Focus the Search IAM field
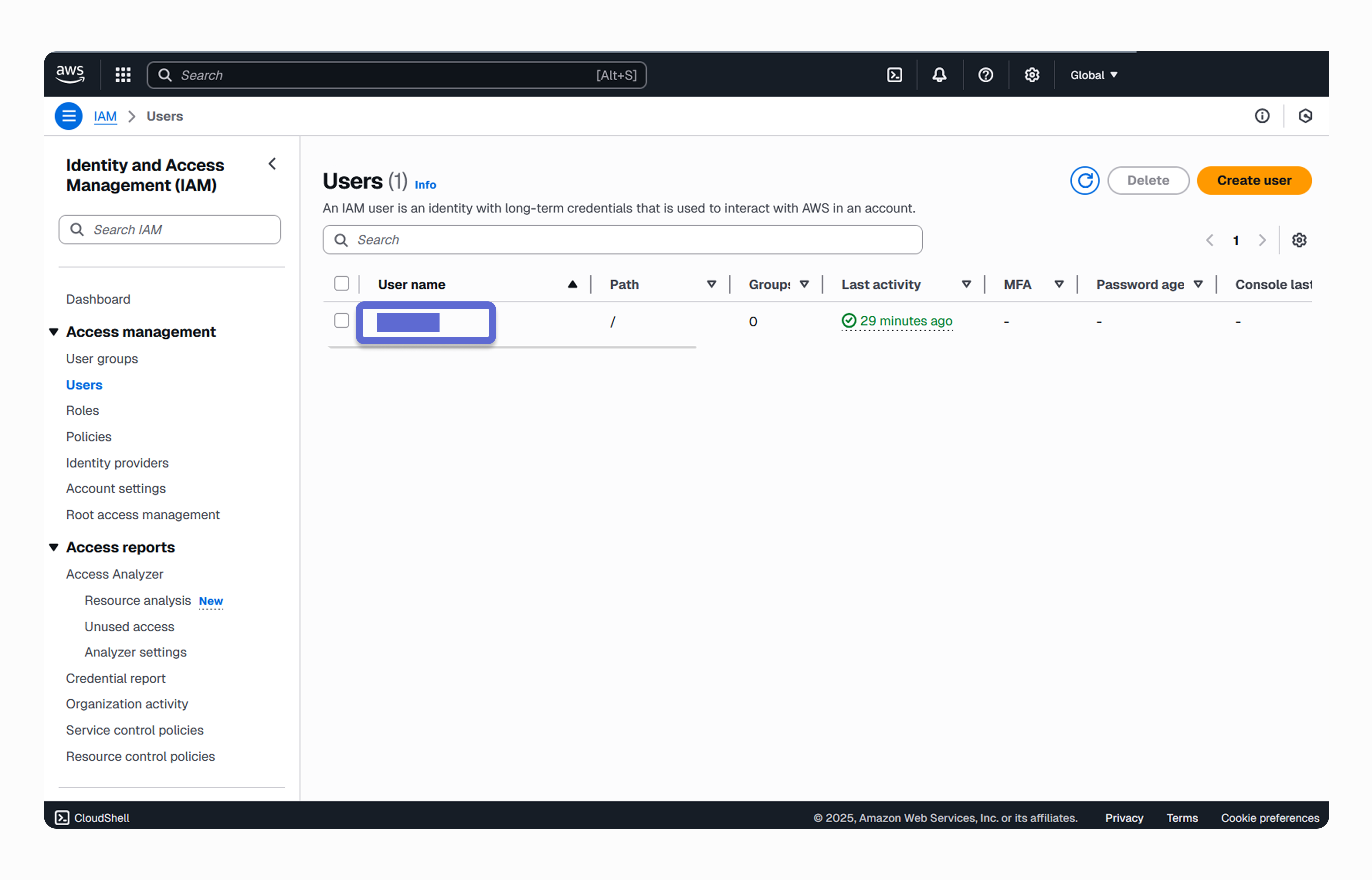The width and height of the screenshot is (1372, 880). tap(170, 230)
